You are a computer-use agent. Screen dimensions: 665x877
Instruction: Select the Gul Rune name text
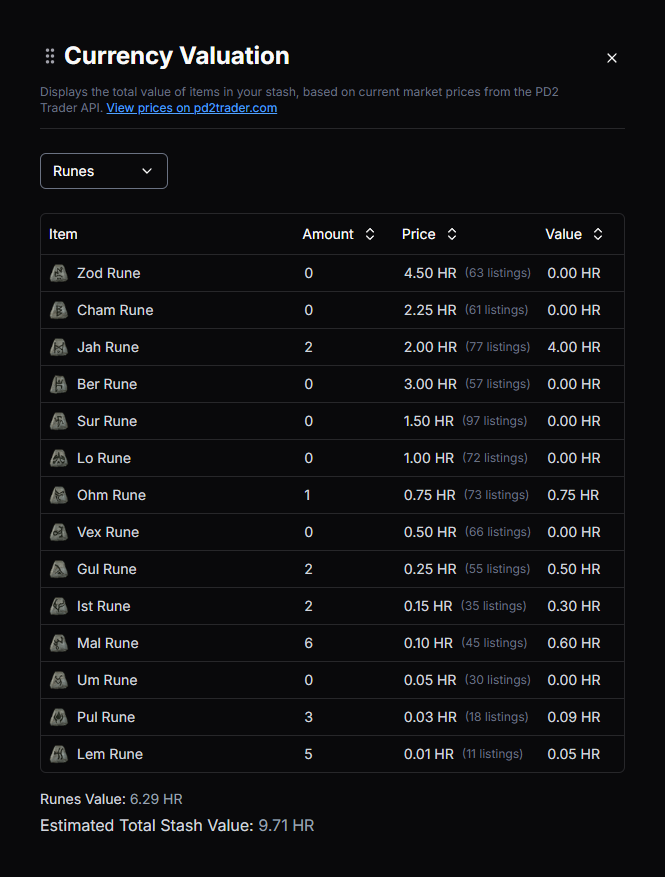pyautogui.click(x=107, y=569)
